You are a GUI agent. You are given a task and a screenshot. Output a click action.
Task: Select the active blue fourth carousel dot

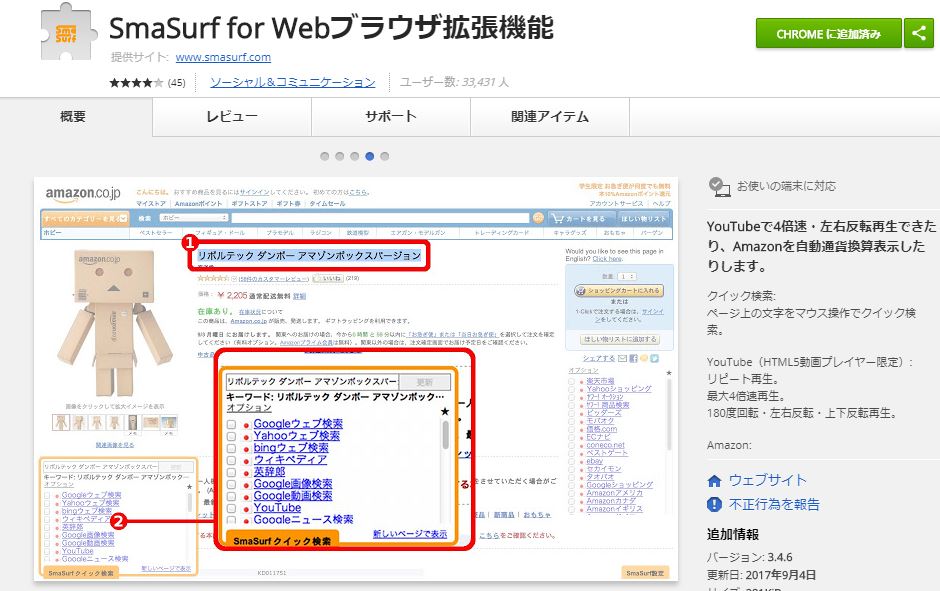click(x=370, y=156)
